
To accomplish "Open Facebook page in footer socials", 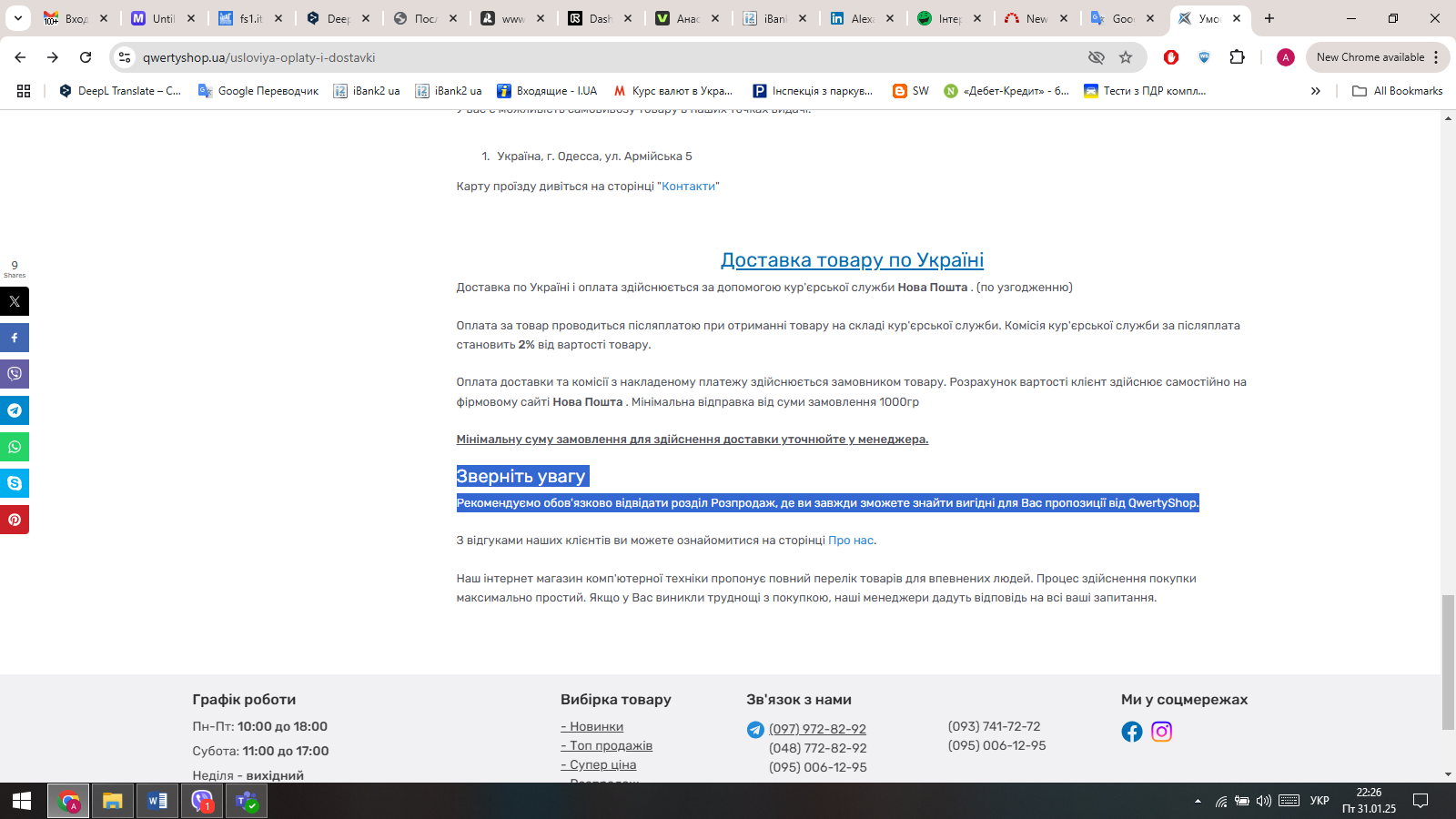I will click(1131, 732).
